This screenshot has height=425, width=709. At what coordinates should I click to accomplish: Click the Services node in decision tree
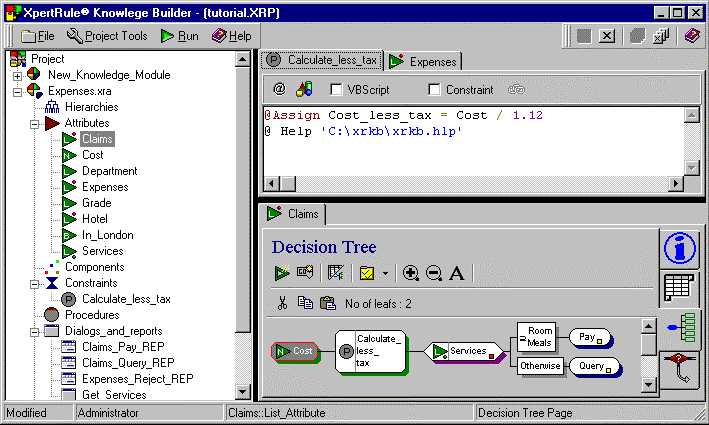467,351
